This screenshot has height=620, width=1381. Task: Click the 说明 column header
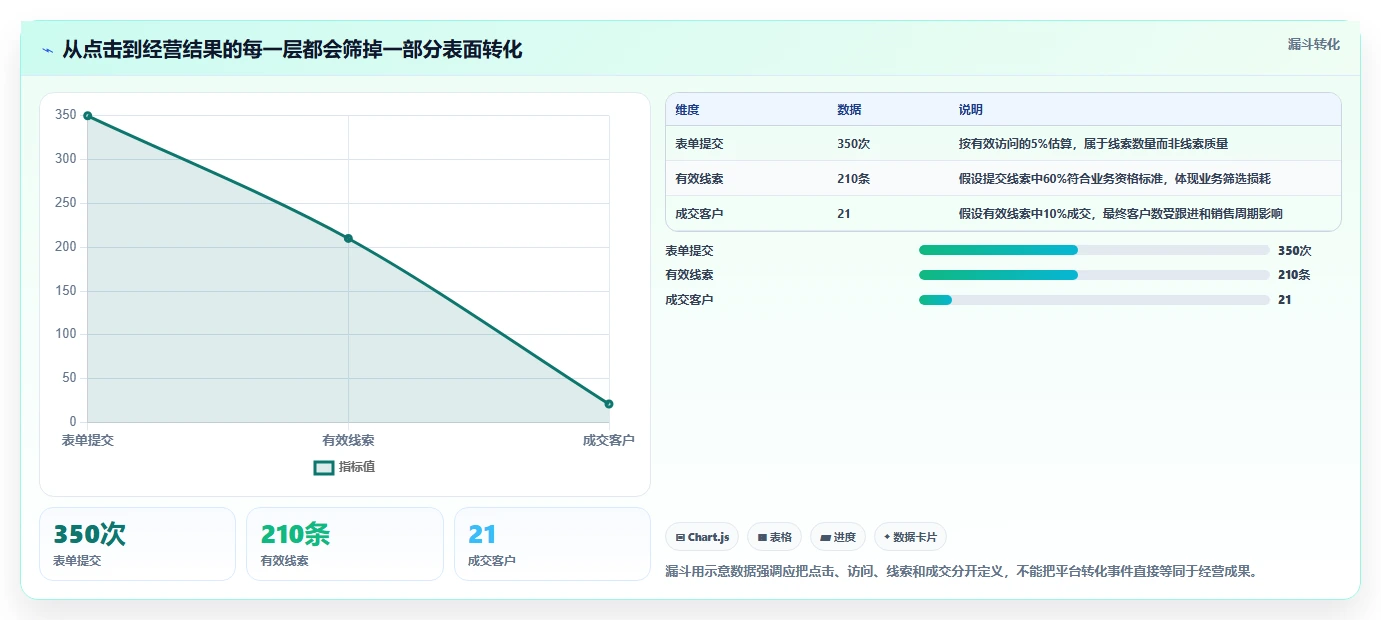pyautogui.click(x=970, y=110)
